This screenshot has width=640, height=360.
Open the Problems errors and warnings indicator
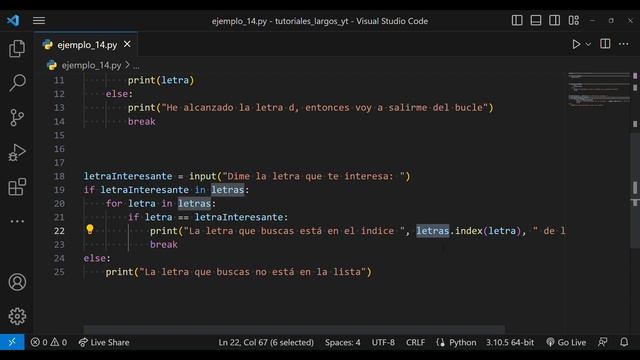(49, 342)
